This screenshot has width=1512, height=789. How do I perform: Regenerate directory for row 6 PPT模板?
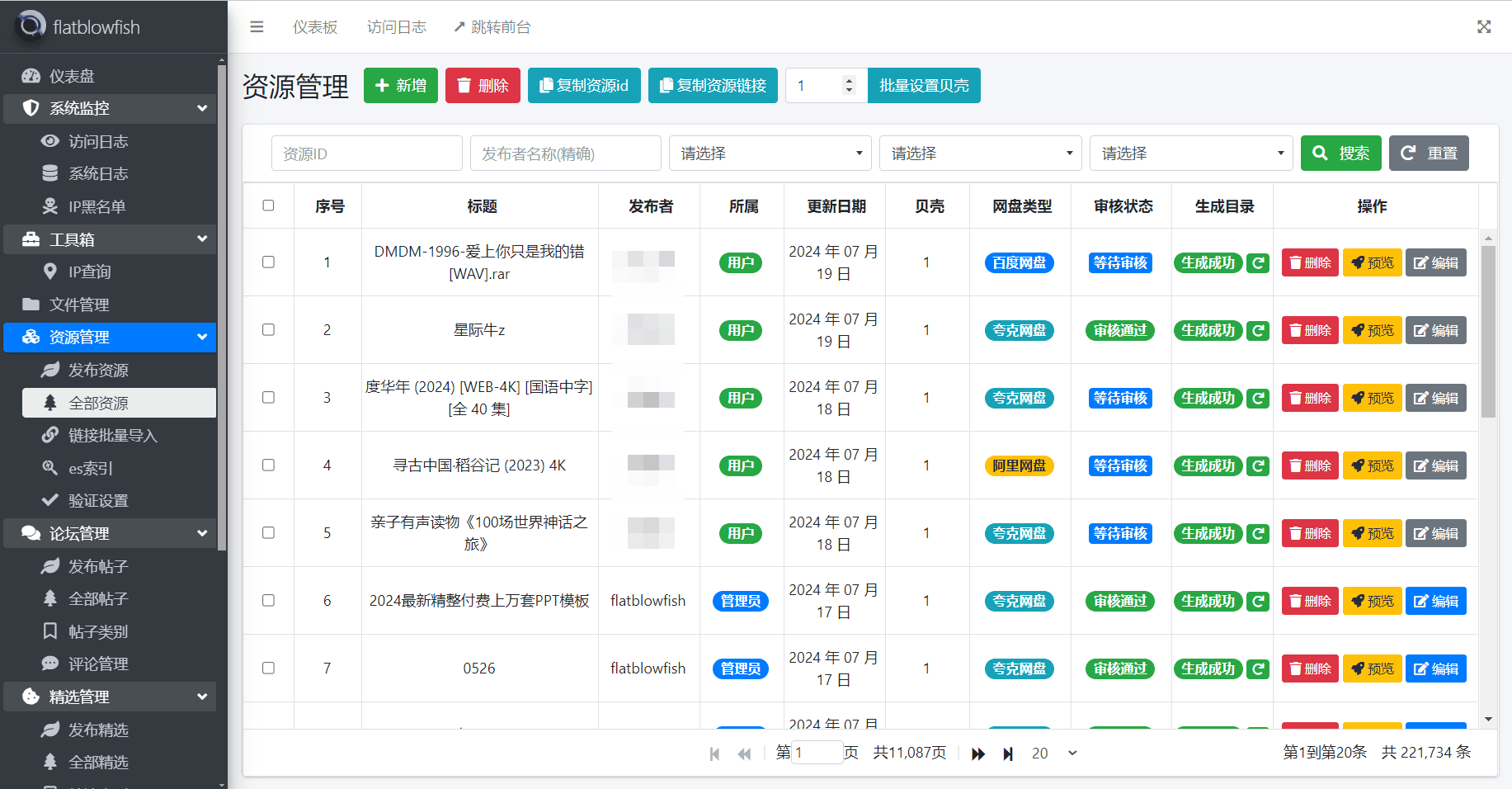[1258, 602]
